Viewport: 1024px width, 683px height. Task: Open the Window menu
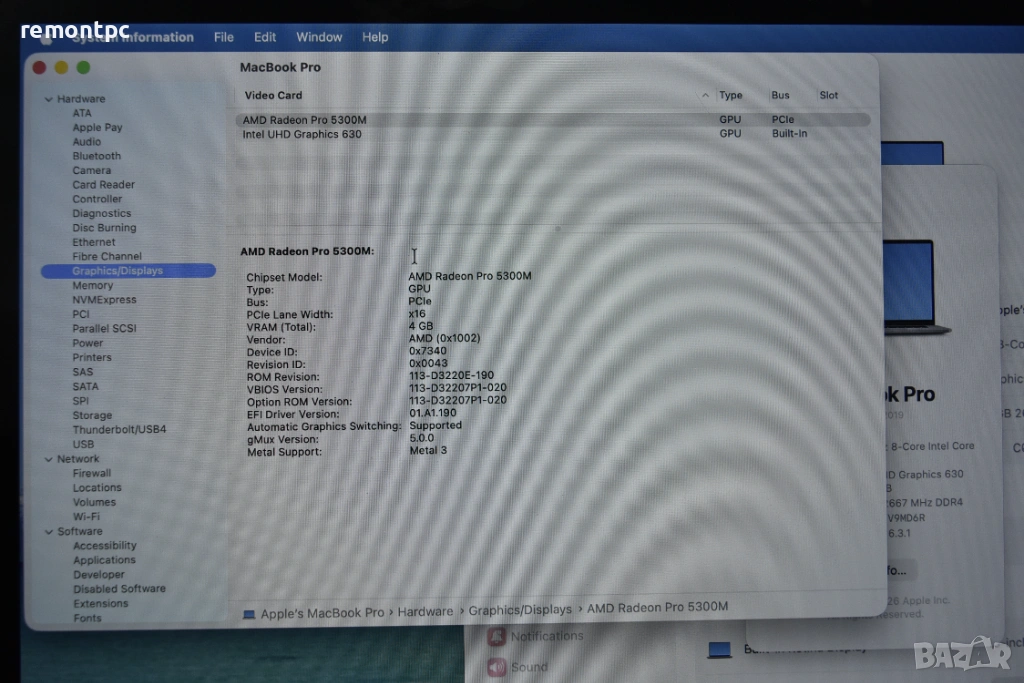(319, 37)
